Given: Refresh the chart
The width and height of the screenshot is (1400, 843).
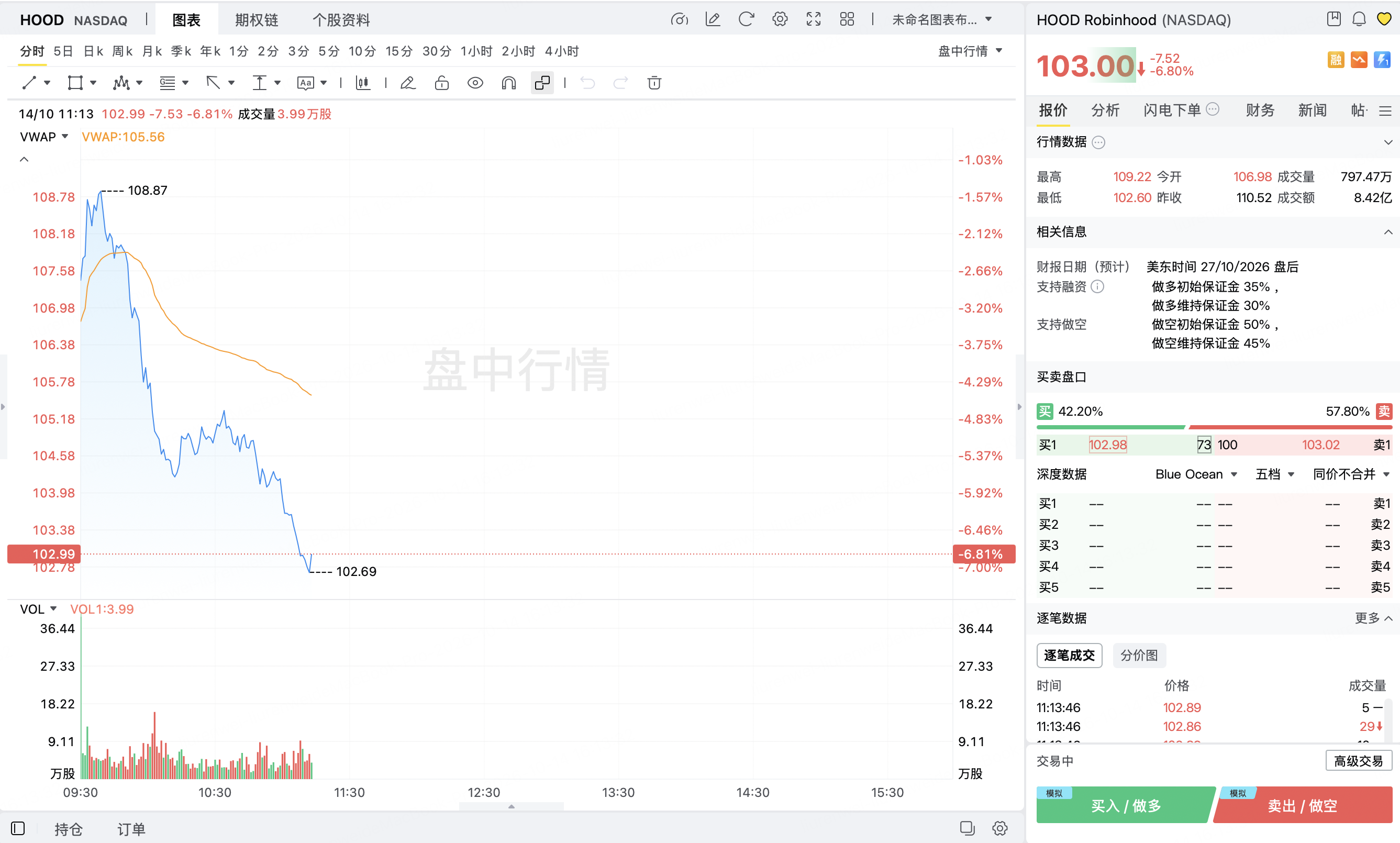Looking at the screenshot, I should (746, 19).
